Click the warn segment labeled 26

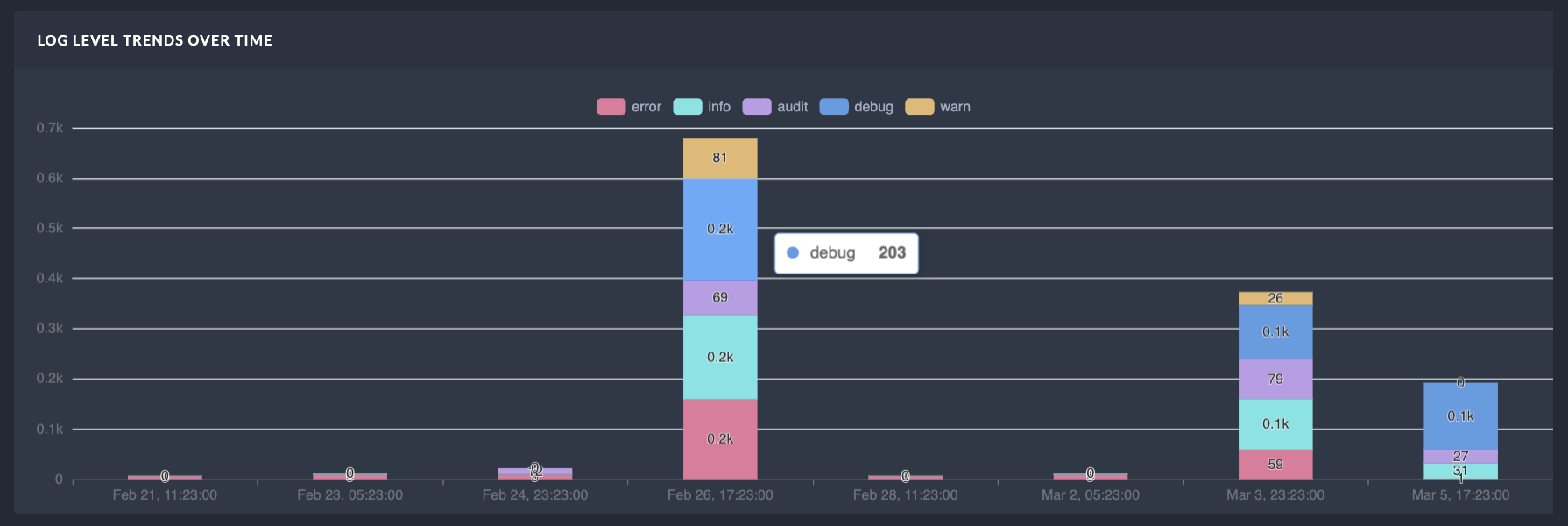coord(1275,298)
